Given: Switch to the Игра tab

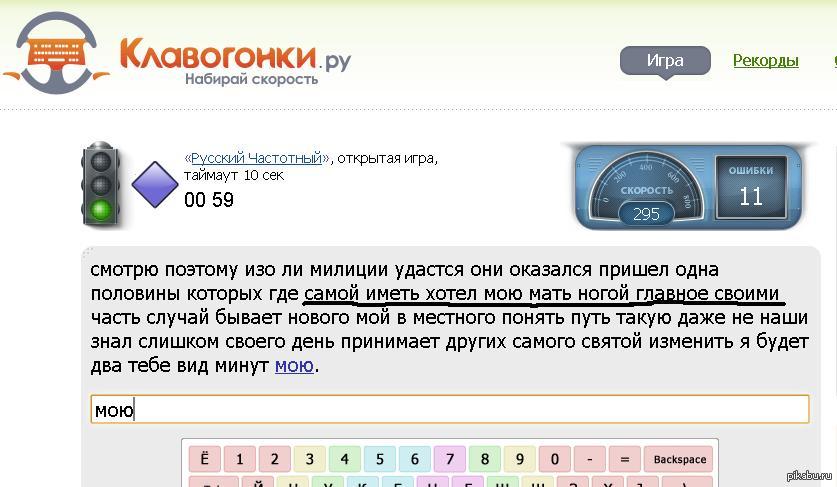Looking at the screenshot, I should pos(665,61).
